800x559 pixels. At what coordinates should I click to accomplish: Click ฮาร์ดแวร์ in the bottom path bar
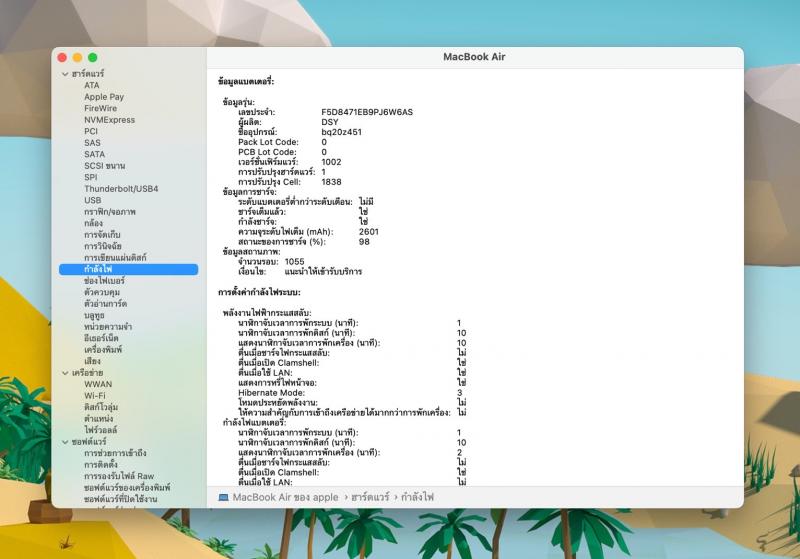(x=370, y=496)
